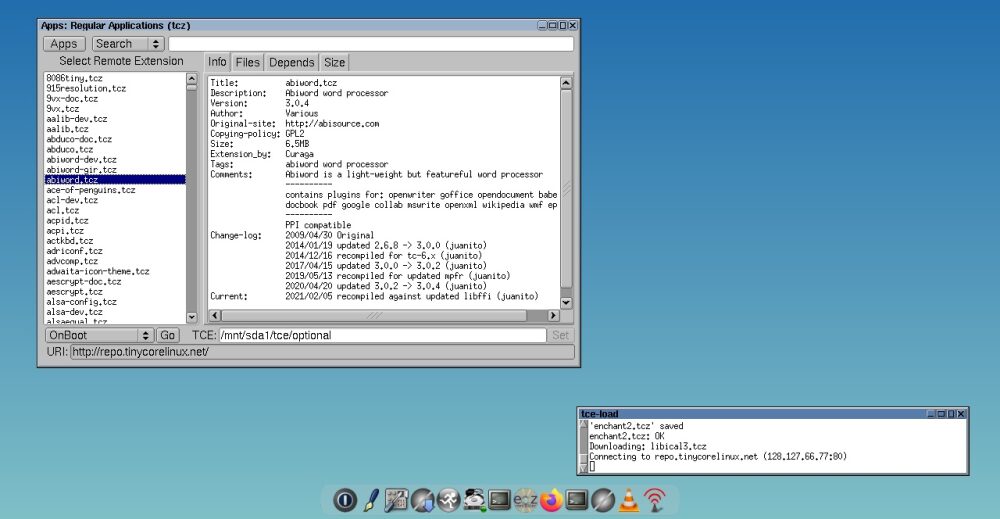Launch ezremaster disc icon in dock

526,500
